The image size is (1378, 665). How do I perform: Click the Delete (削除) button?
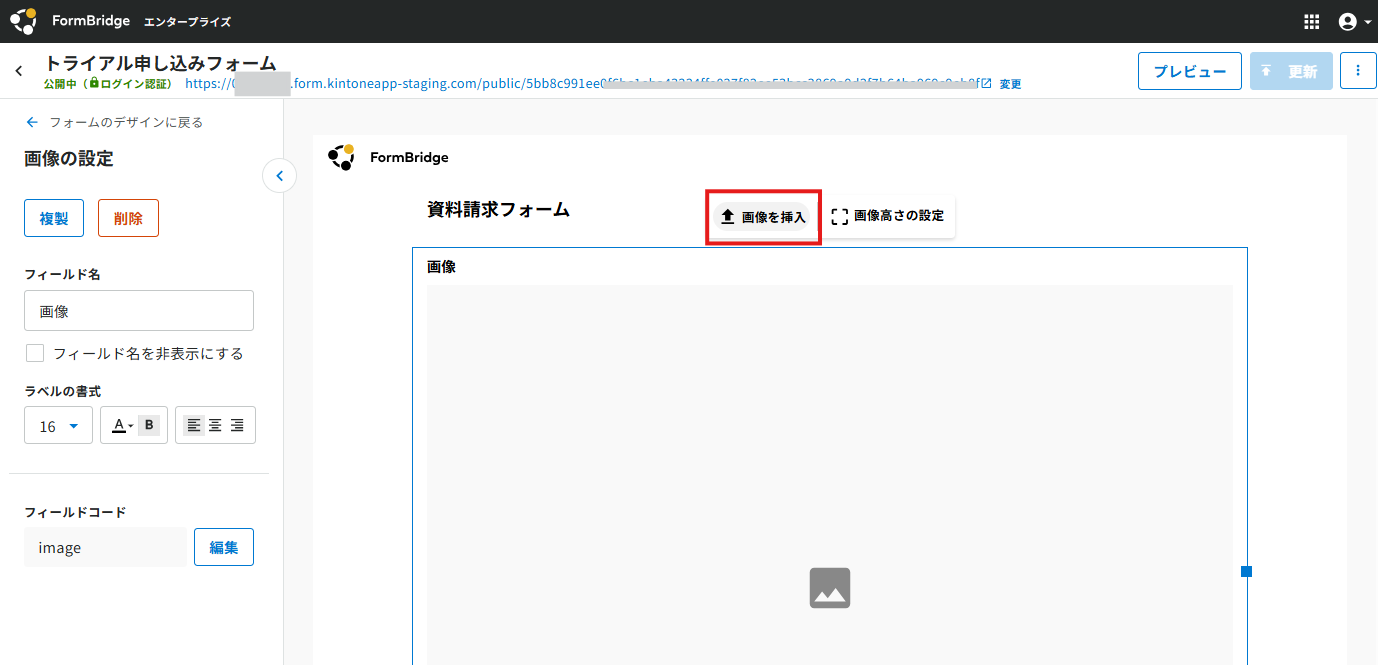(x=128, y=218)
